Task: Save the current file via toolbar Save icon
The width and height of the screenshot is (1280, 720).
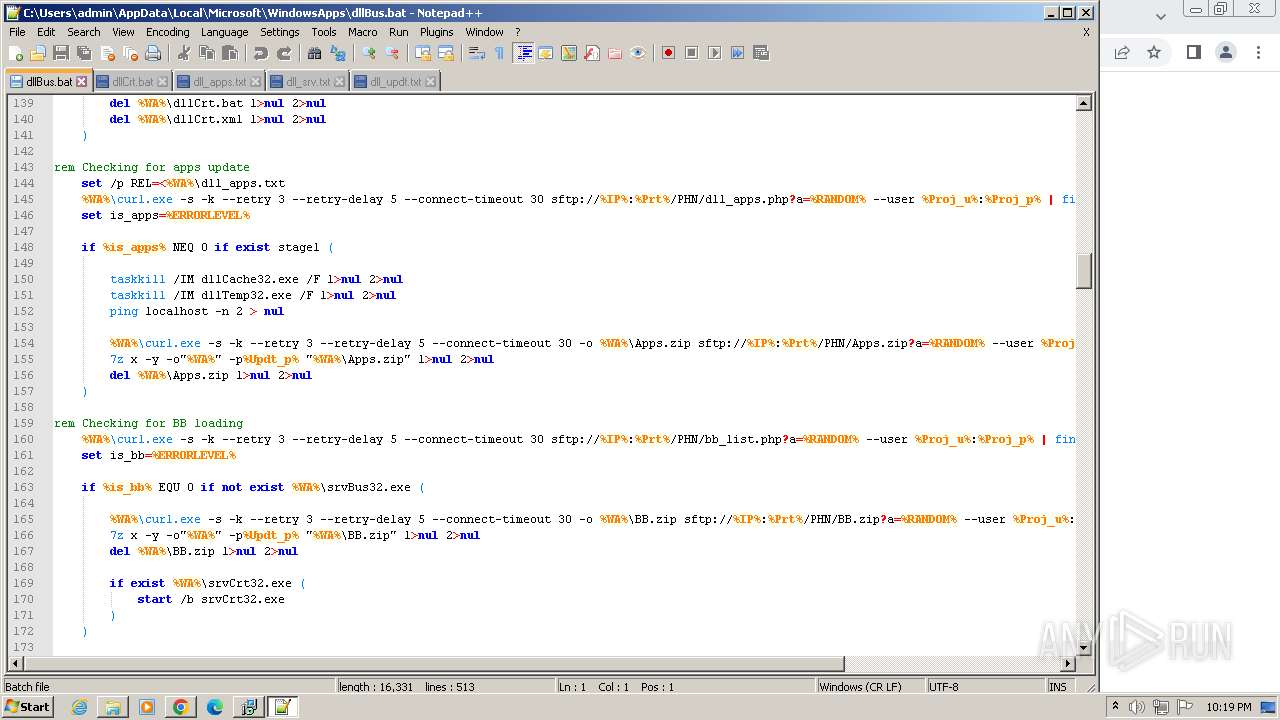Action: (61, 53)
